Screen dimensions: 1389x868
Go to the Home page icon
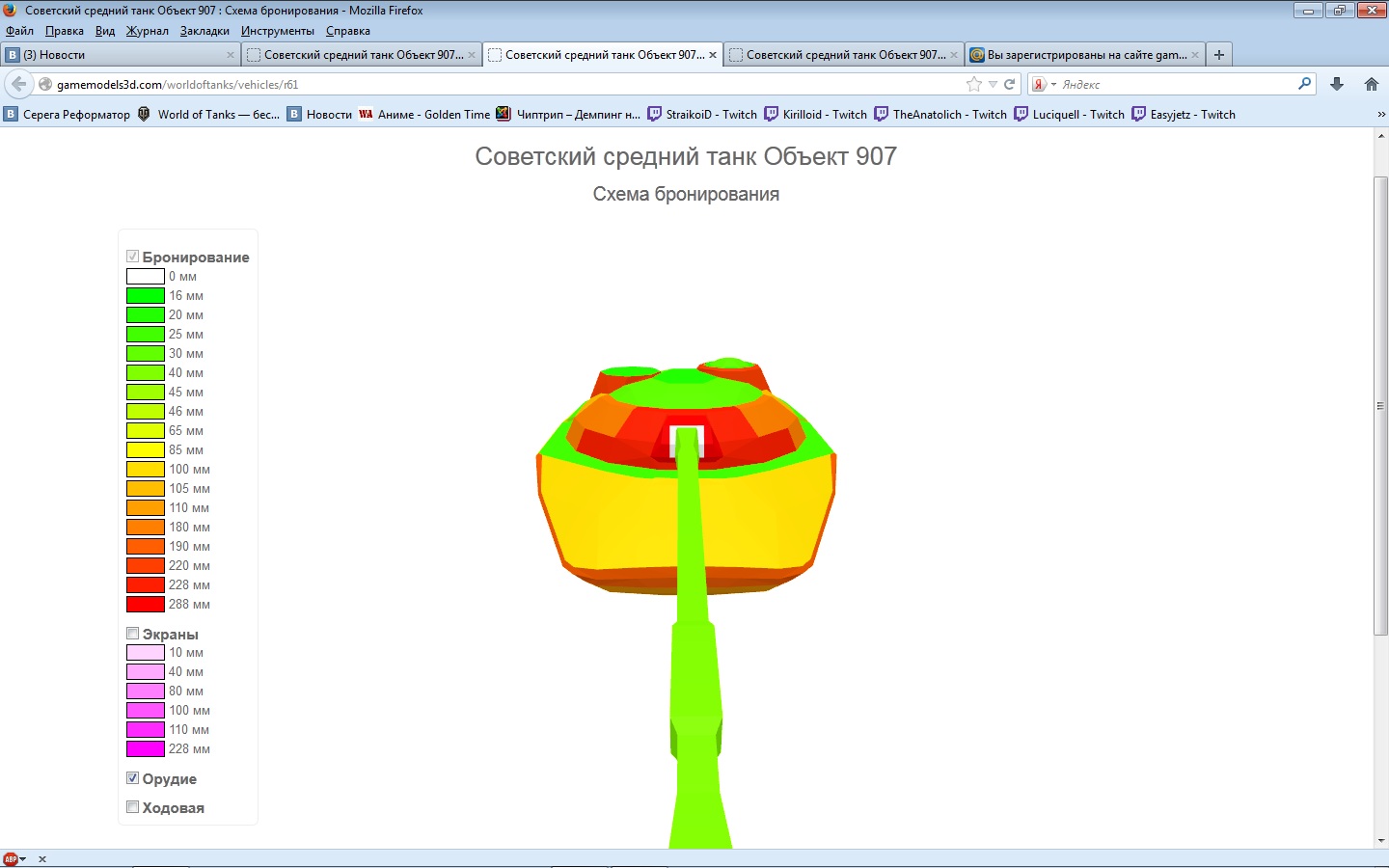pos(1372,84)
